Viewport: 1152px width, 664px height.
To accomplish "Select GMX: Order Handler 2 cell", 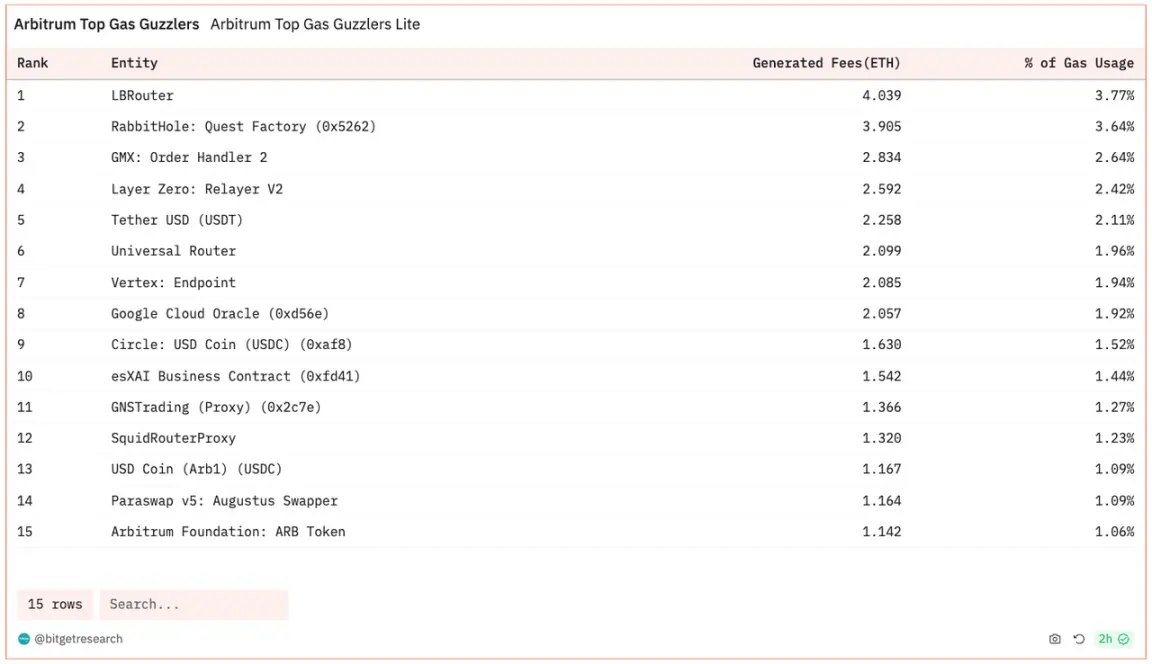I will (x=189, y=157).
